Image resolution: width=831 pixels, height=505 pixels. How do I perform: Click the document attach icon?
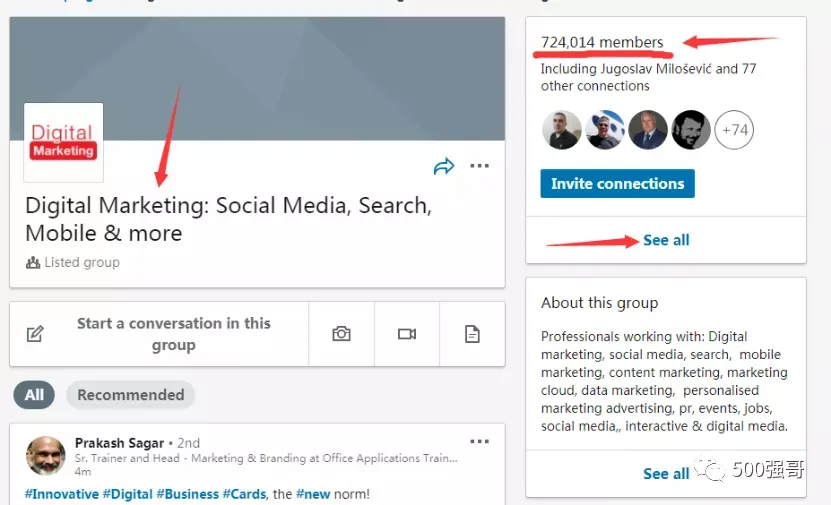[x=472, y=334]
